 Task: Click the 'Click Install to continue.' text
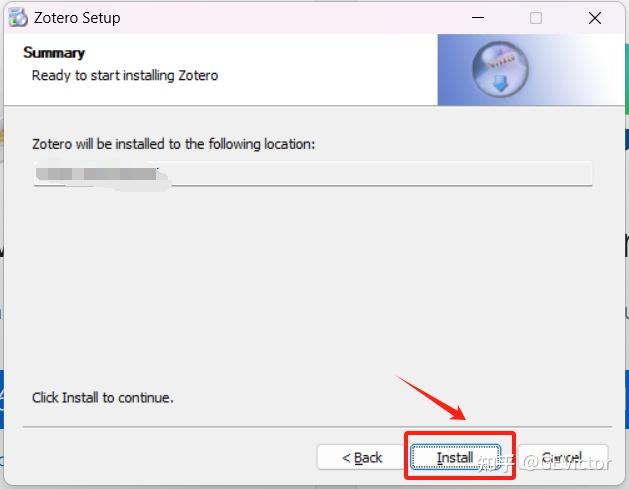[x=103, y=398]
